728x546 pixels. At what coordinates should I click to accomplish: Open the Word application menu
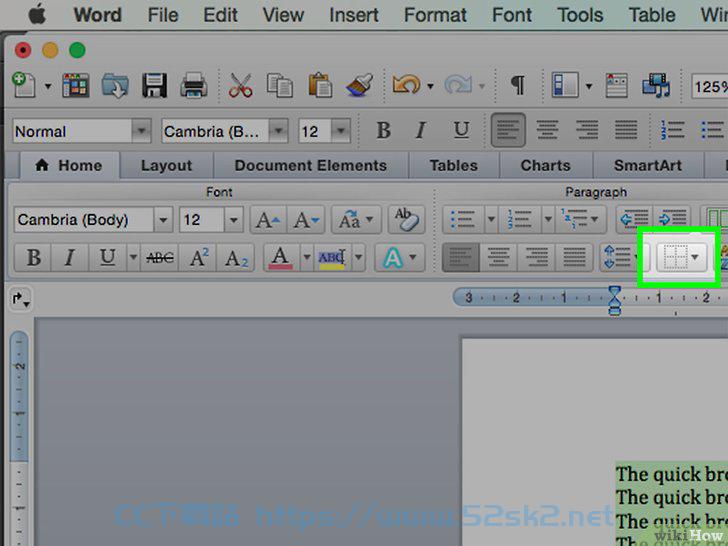point(98,15)
